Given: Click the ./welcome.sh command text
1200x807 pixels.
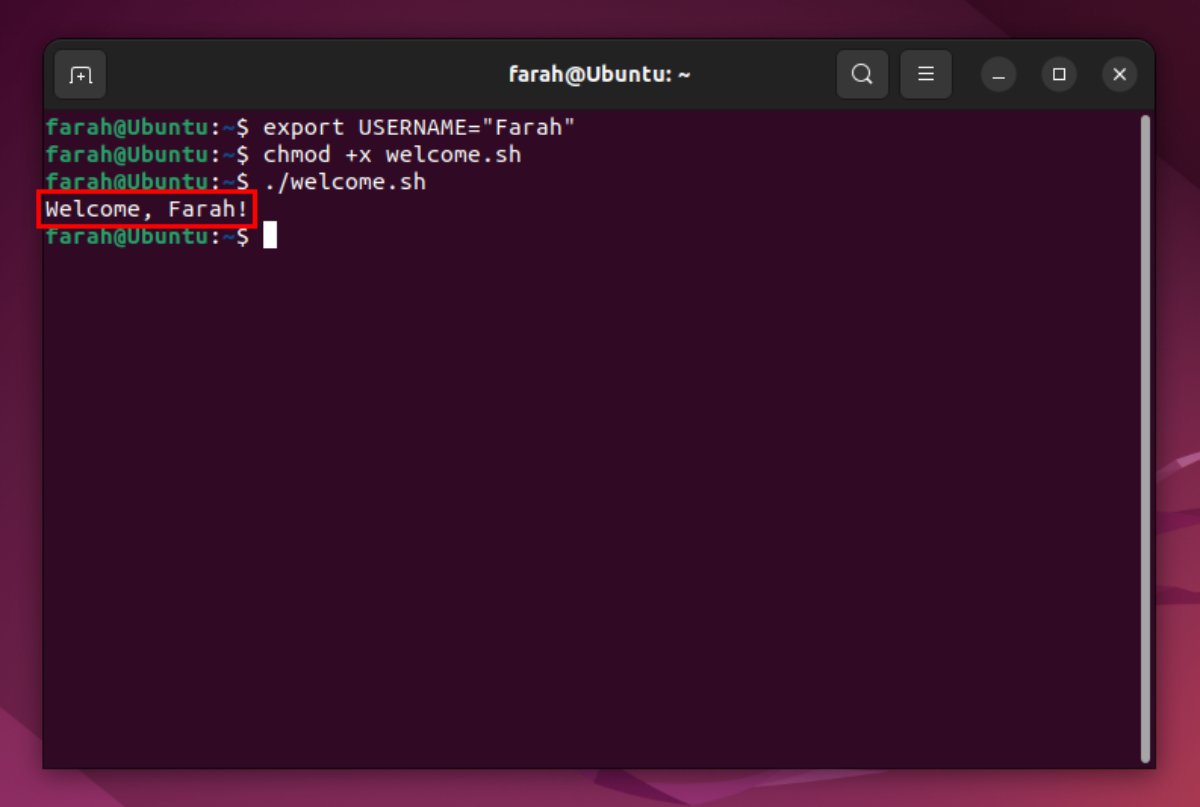Looking at the screenshot, I should point(344,182).
